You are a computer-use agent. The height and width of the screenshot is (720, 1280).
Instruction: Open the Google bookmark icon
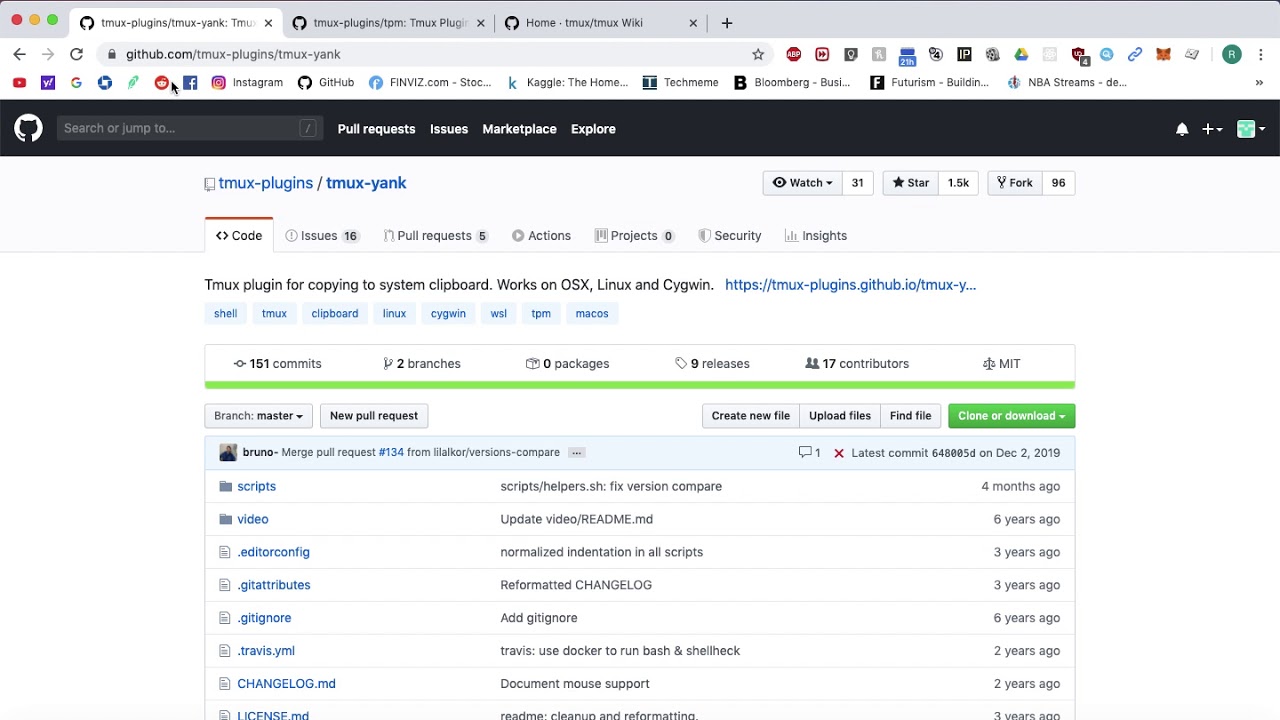(76, 82)
